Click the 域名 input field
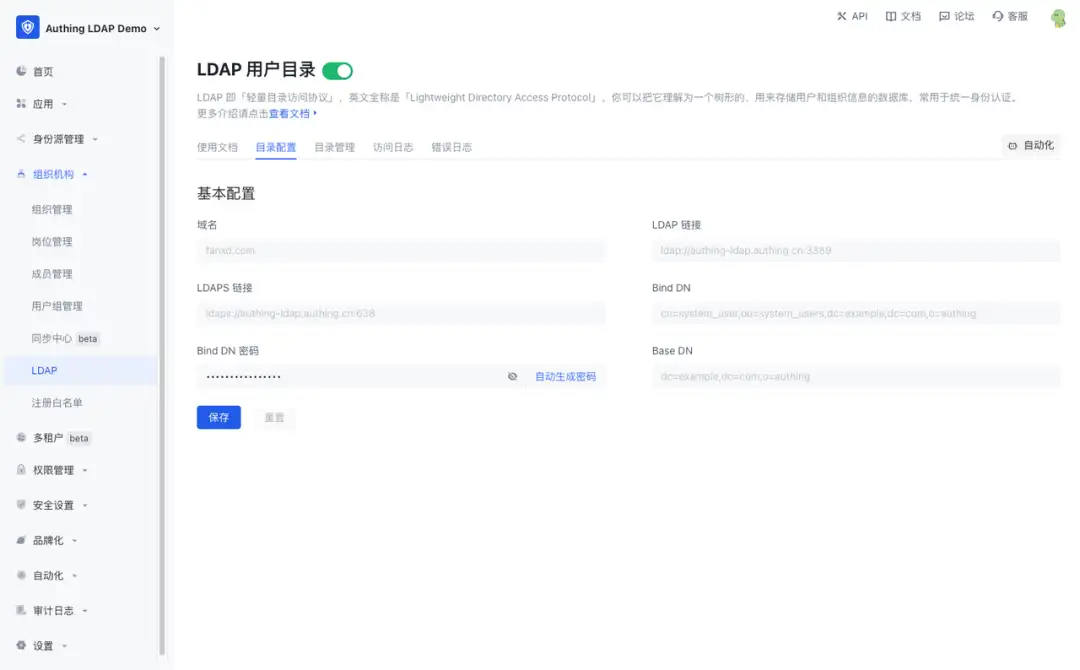Image resolution: width=1080 pixels, height=670 pixels. coord(401,251)
